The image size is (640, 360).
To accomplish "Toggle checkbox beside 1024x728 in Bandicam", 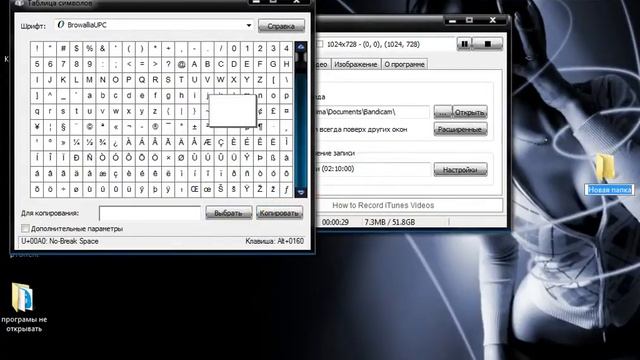I will (x=320, y=44).
